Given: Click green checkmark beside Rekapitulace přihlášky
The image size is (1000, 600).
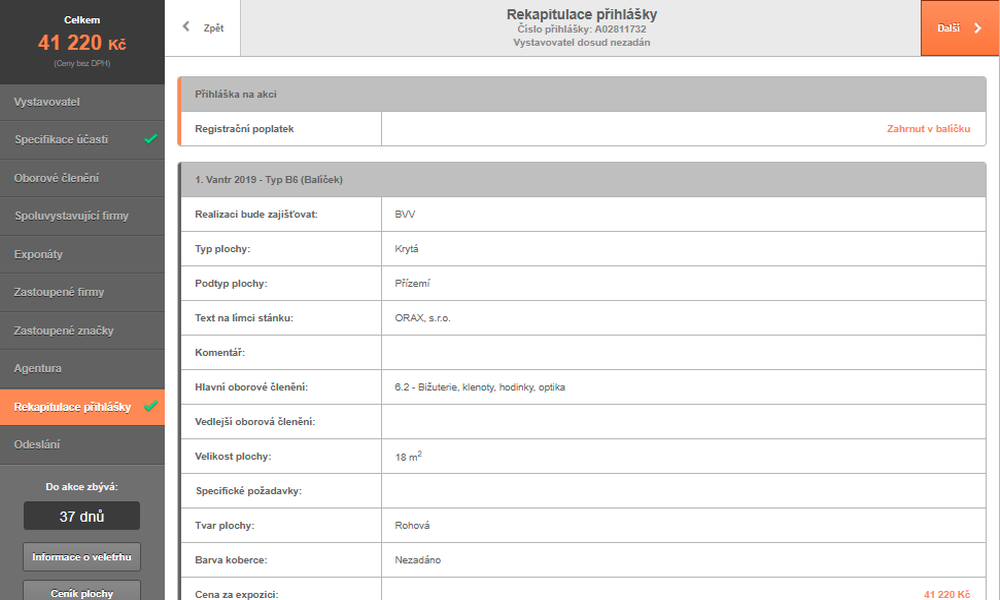Looking at the screenshot, I should 151,406.
